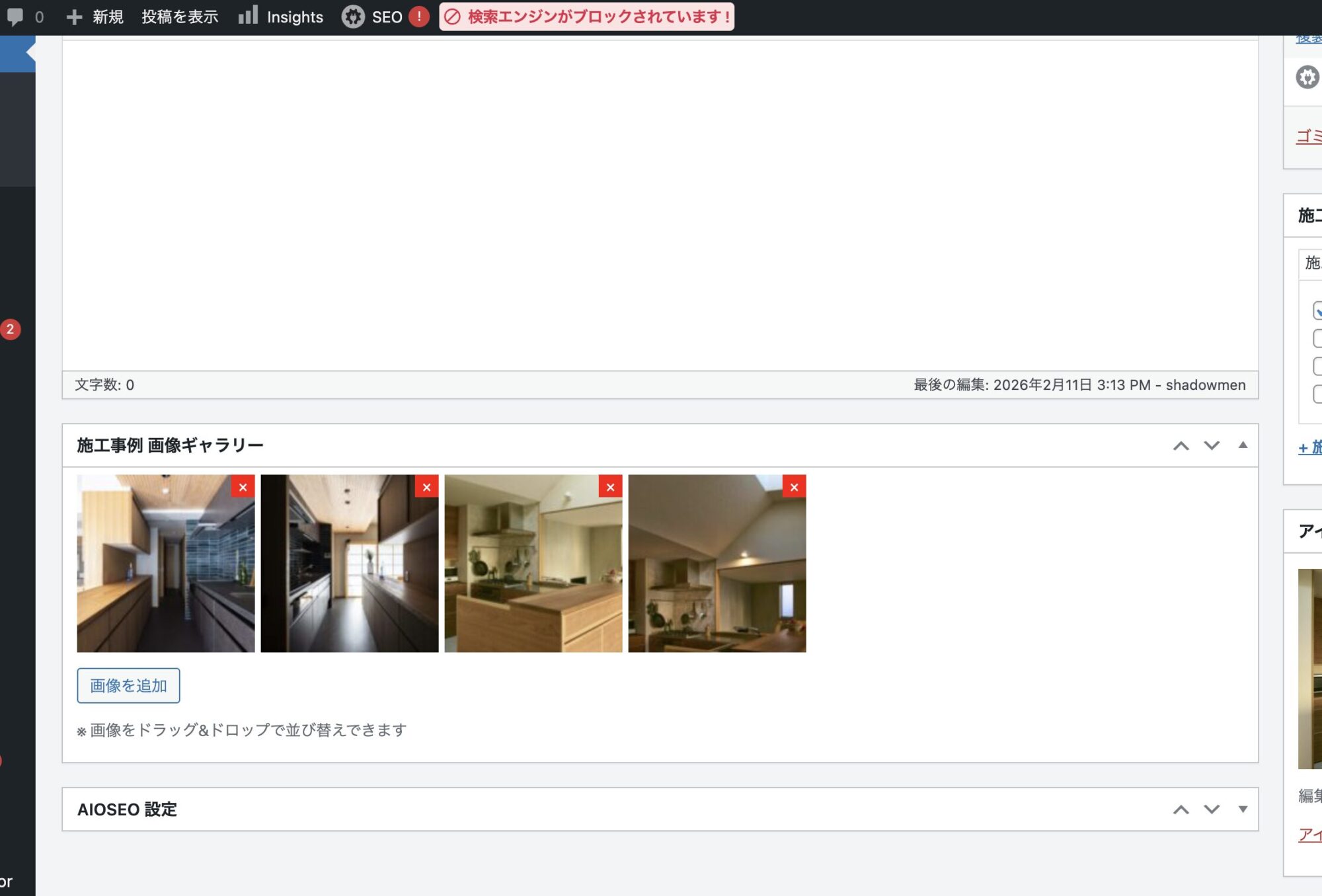Move the 画像ギャラリー panel down
This screenshot has height=896, width=1322.
(x=1211, y=445)
